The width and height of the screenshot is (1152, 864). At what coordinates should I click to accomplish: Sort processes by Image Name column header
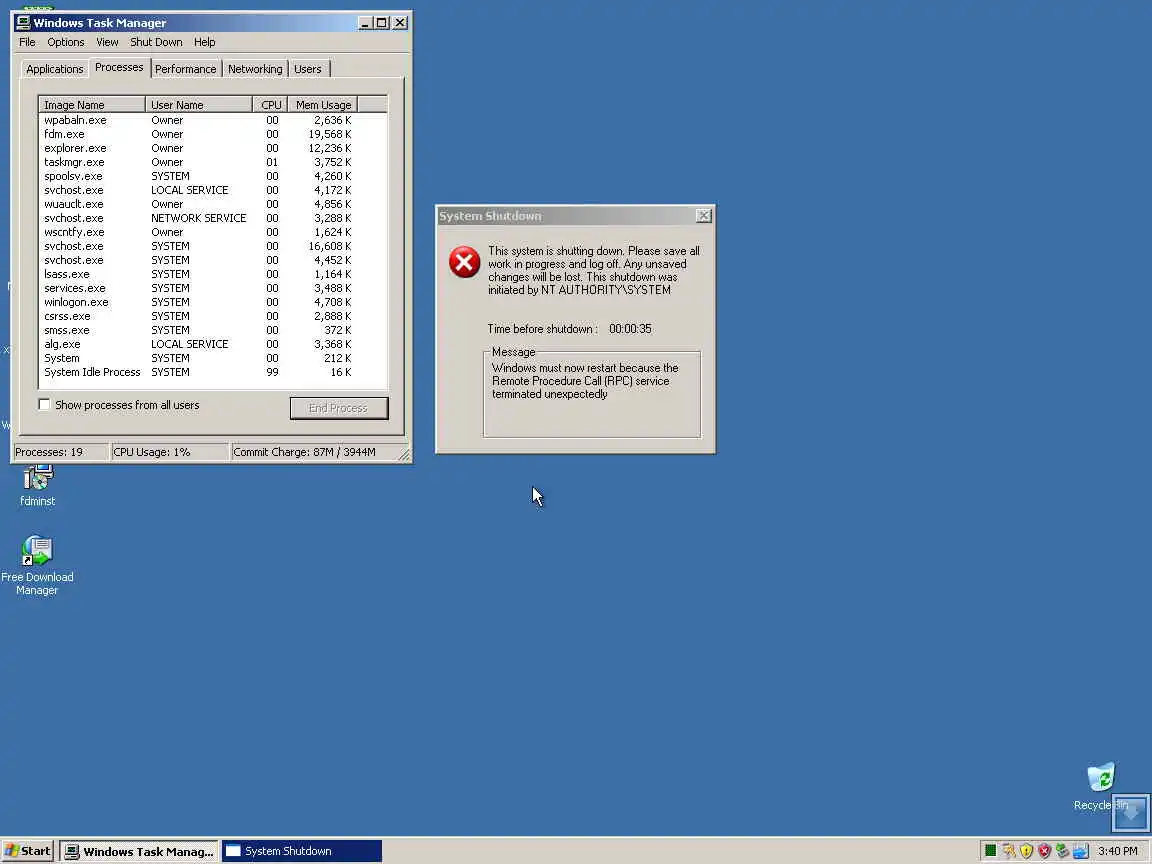92,104
